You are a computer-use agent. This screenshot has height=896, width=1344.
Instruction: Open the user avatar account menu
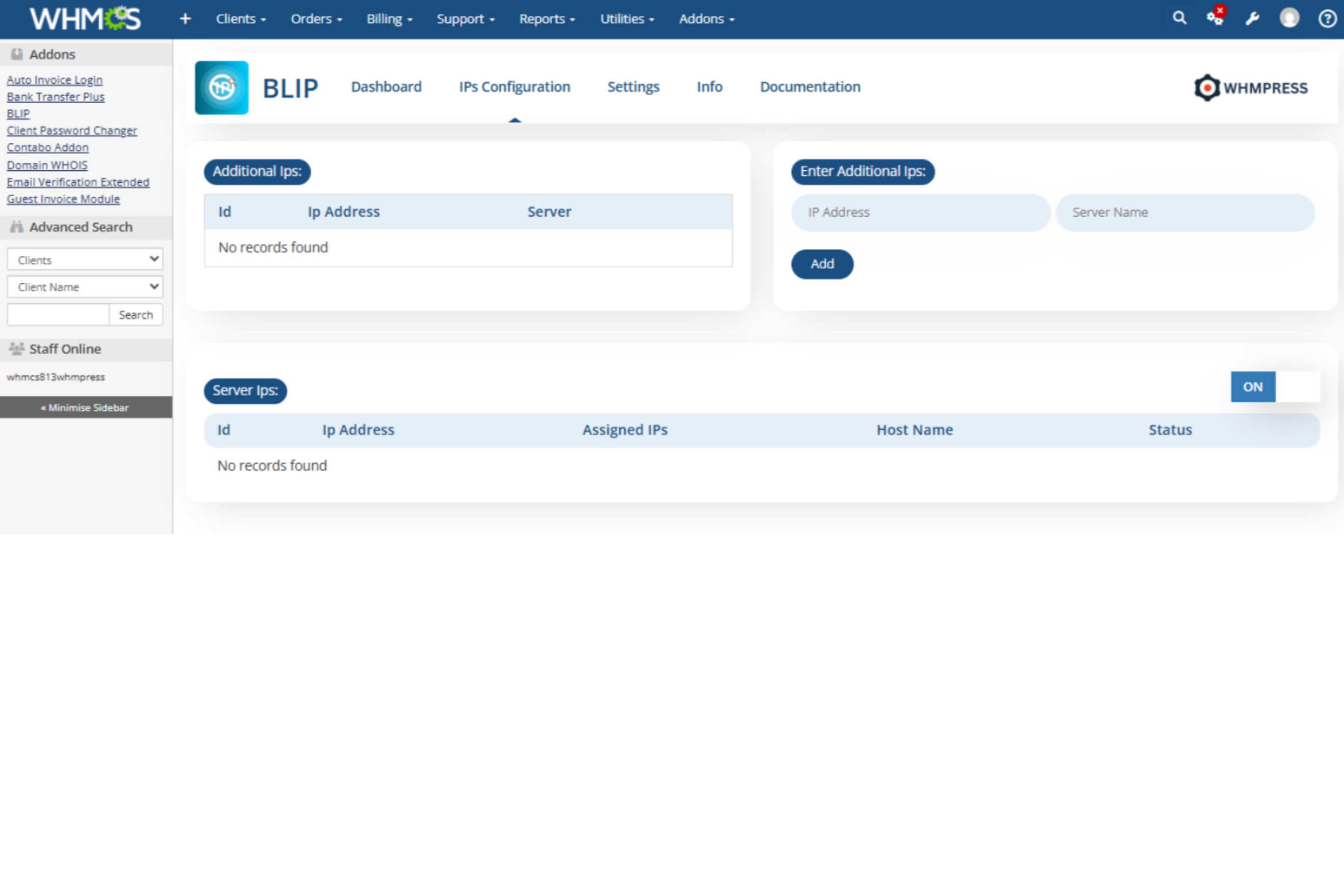pyautogui.click(x=1289, y=18)
